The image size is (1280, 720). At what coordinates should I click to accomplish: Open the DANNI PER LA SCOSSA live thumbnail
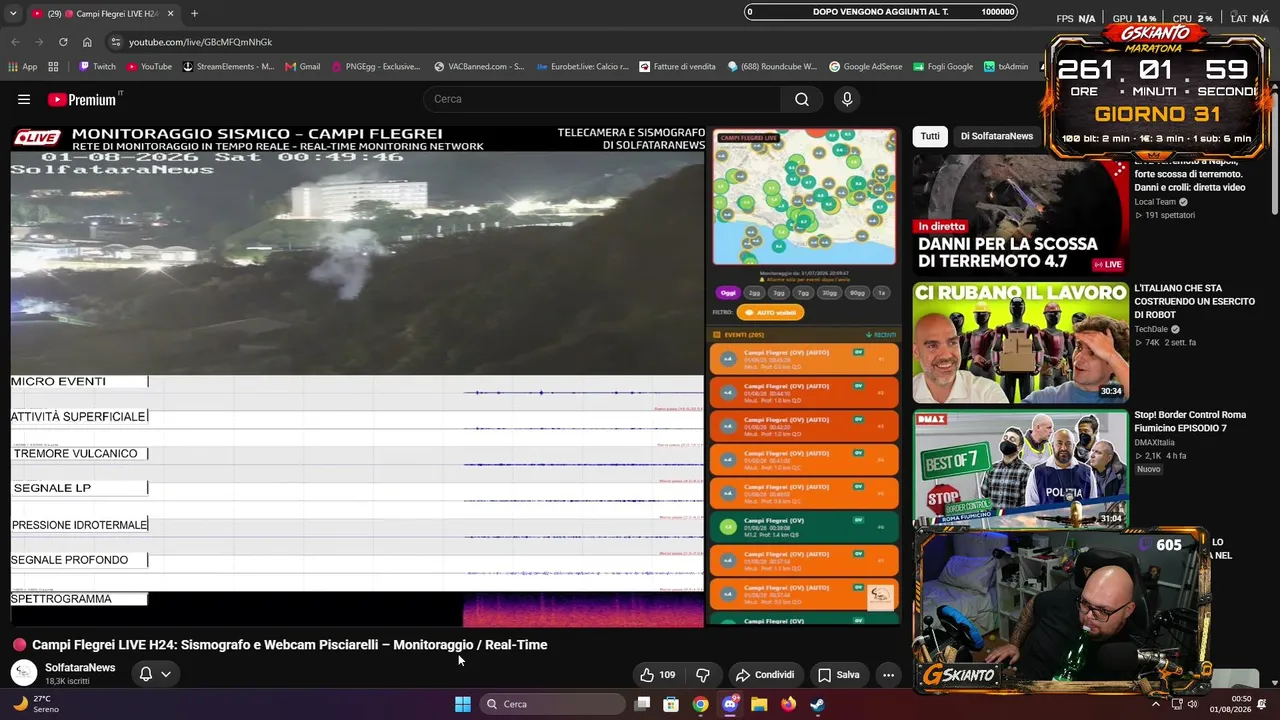click(1020, 214)
